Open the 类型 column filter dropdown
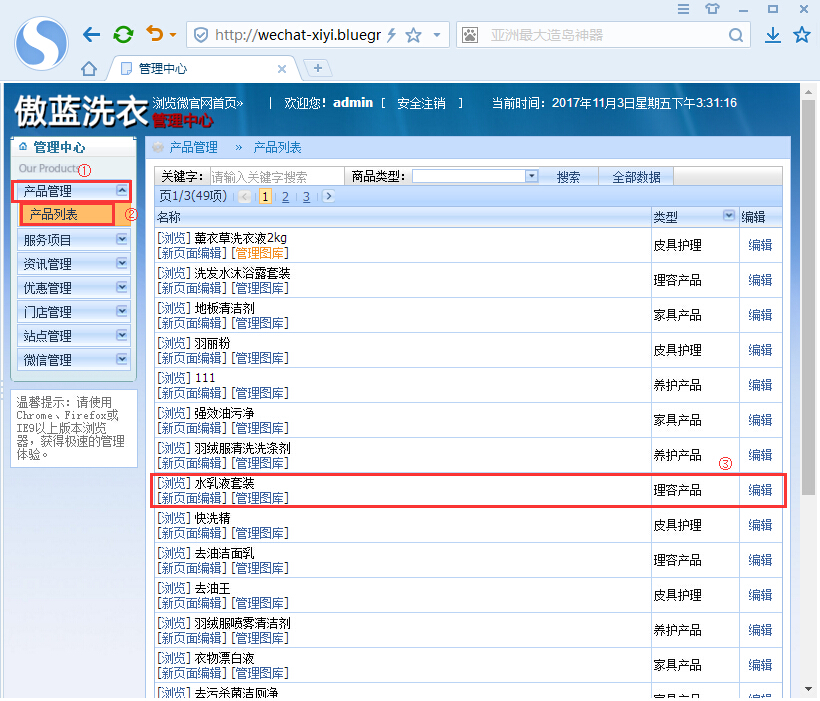Viewport: 820px width, 701px height. [x=728, y=216]
